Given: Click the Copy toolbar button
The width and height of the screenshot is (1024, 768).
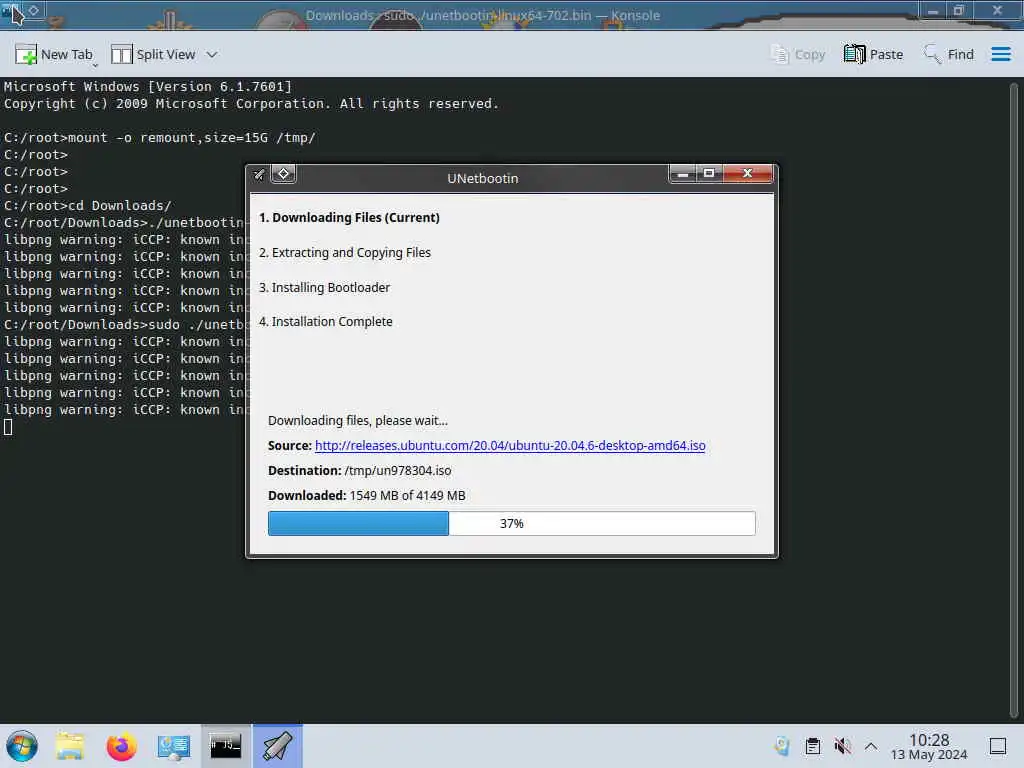Looking at the screenshot, I should [798, 54].
